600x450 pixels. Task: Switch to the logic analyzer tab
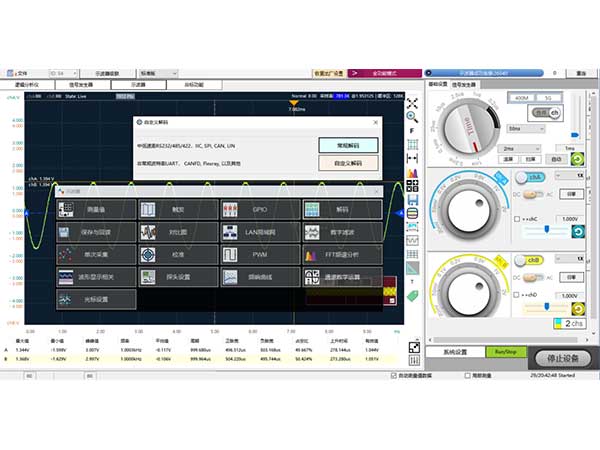pos(27,85)
